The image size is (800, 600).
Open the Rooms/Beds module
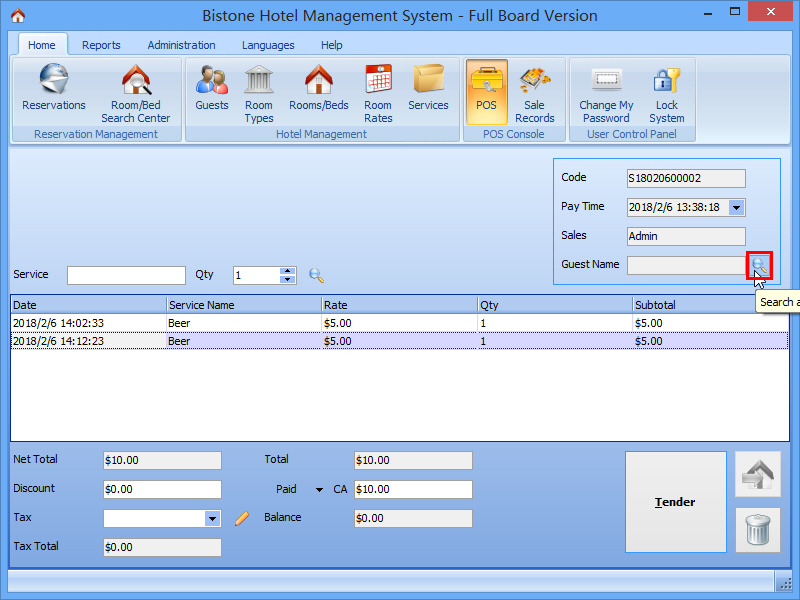319,87
